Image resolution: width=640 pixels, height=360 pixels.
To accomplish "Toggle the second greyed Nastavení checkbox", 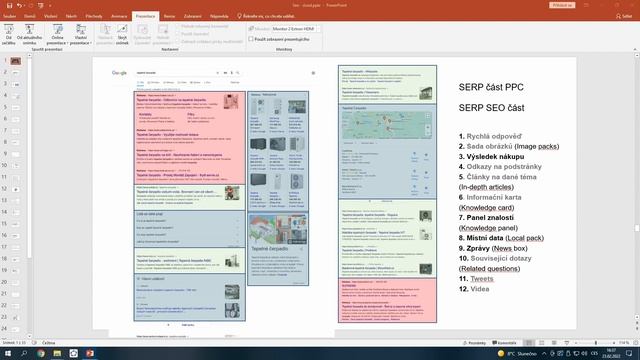I will tap(177, 34).
